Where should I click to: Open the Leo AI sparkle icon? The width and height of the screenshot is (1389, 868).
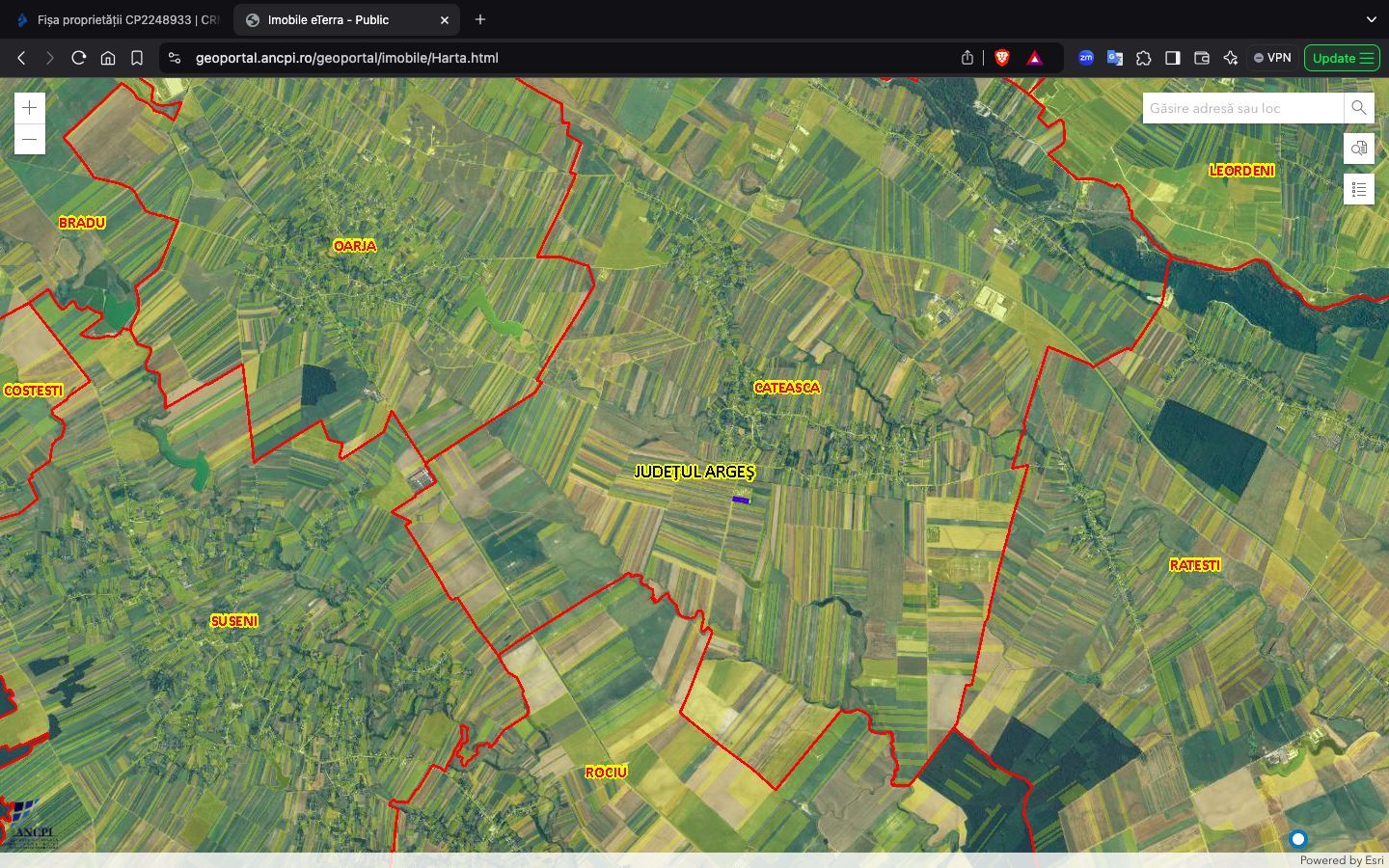1230,58
